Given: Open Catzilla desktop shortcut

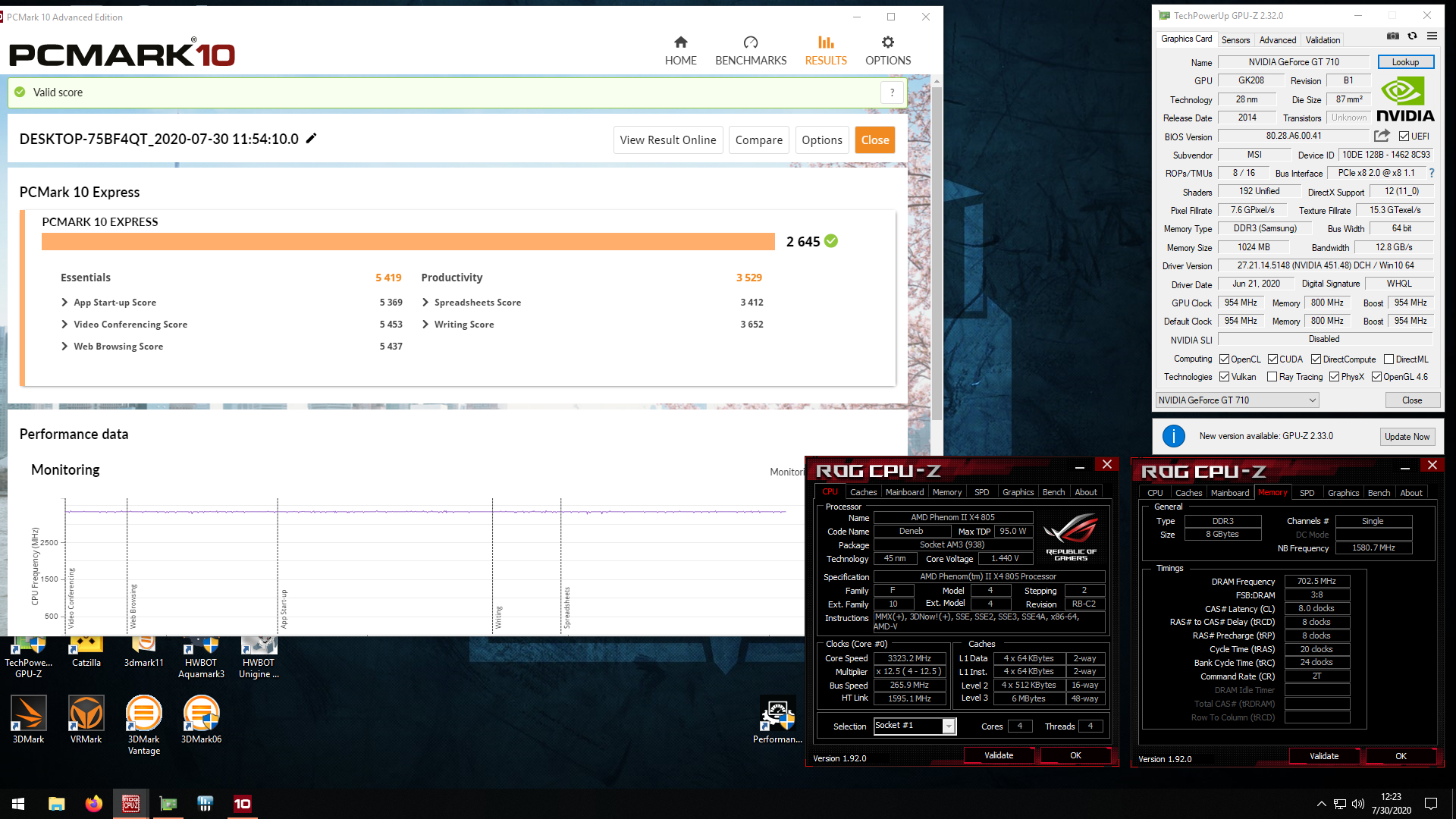Looking at the screenshot, I should [x=86, y=652].
